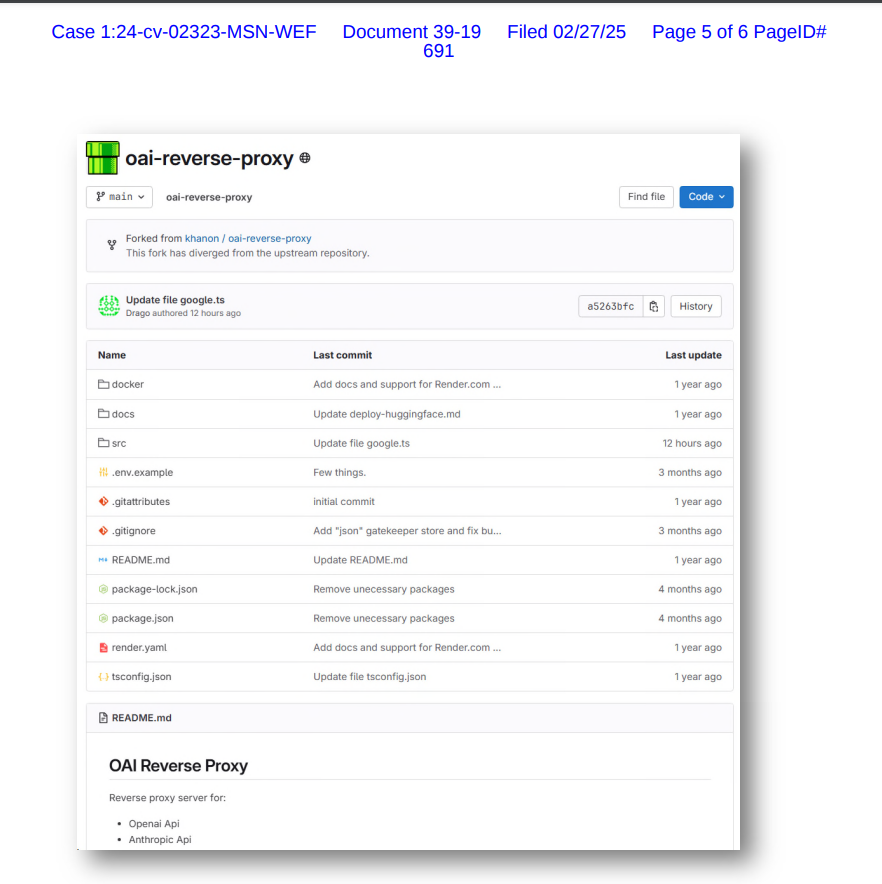
Task: Click the package.json node icon
Action: (103, 618)
